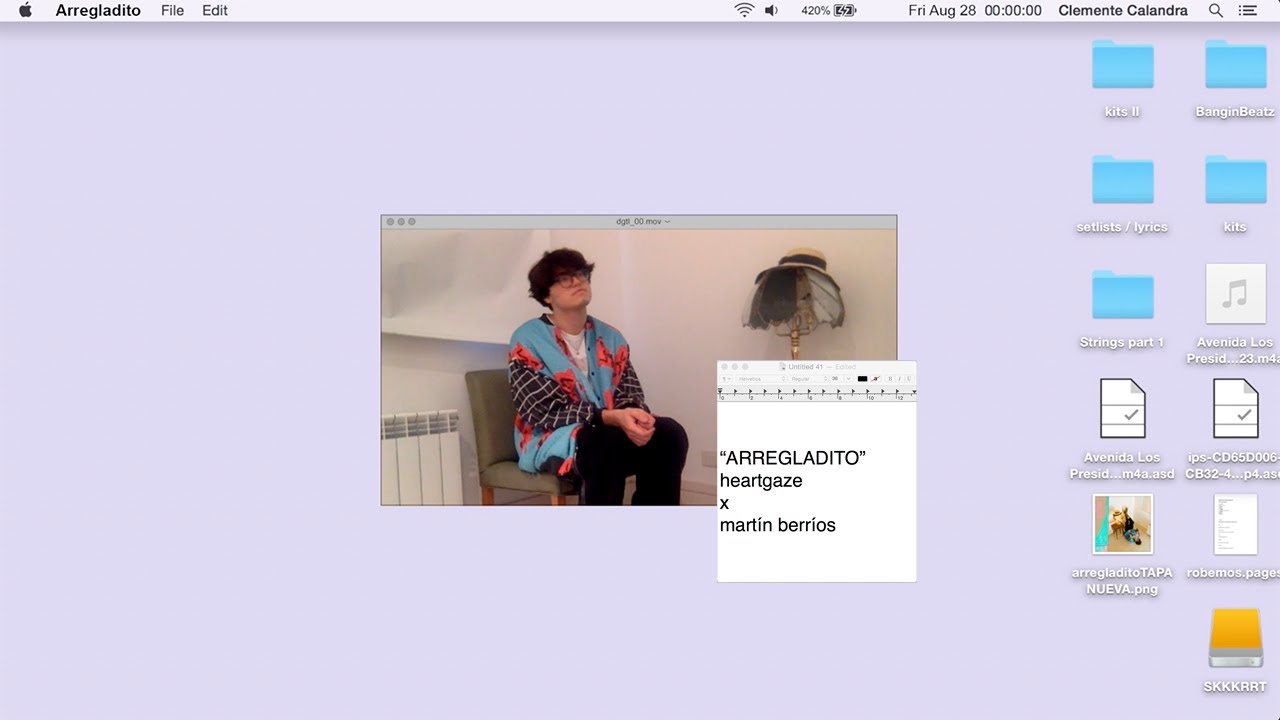Toggle Underline in TextEdit toolbar
The height and width of the screenshot is (720, 1280).
click(x=909, y=379)
